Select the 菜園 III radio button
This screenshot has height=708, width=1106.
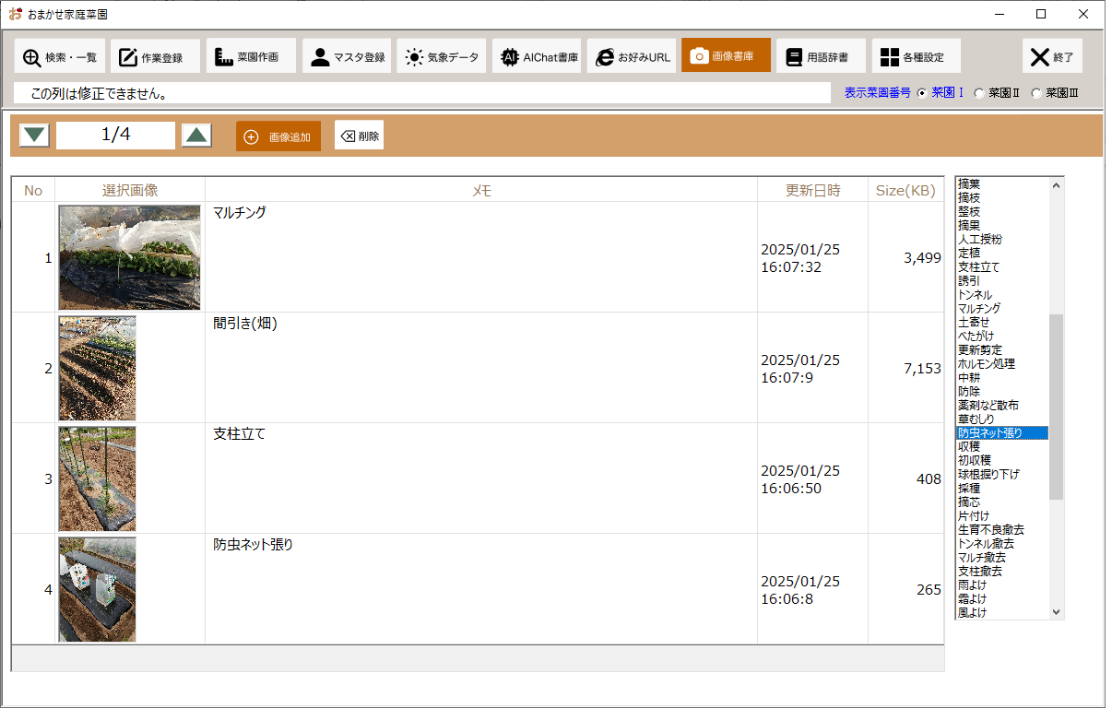point(1037,93)
